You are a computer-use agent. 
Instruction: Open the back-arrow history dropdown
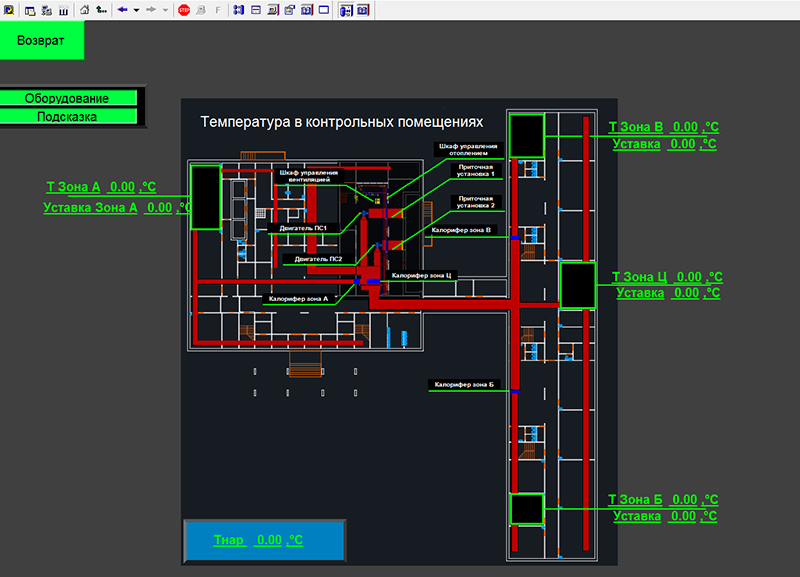tap(135, 10)
